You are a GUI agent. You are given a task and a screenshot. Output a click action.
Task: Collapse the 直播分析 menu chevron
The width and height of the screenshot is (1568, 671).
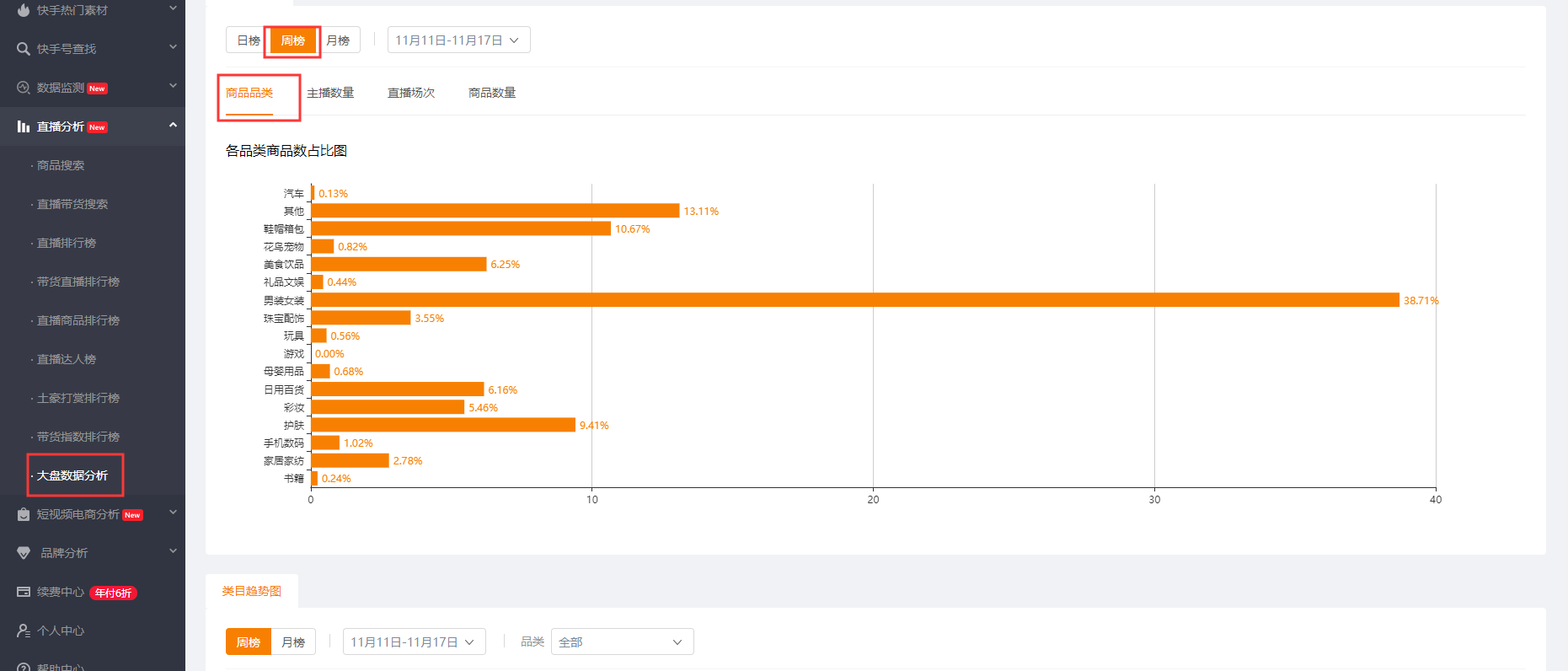point(173,126)
